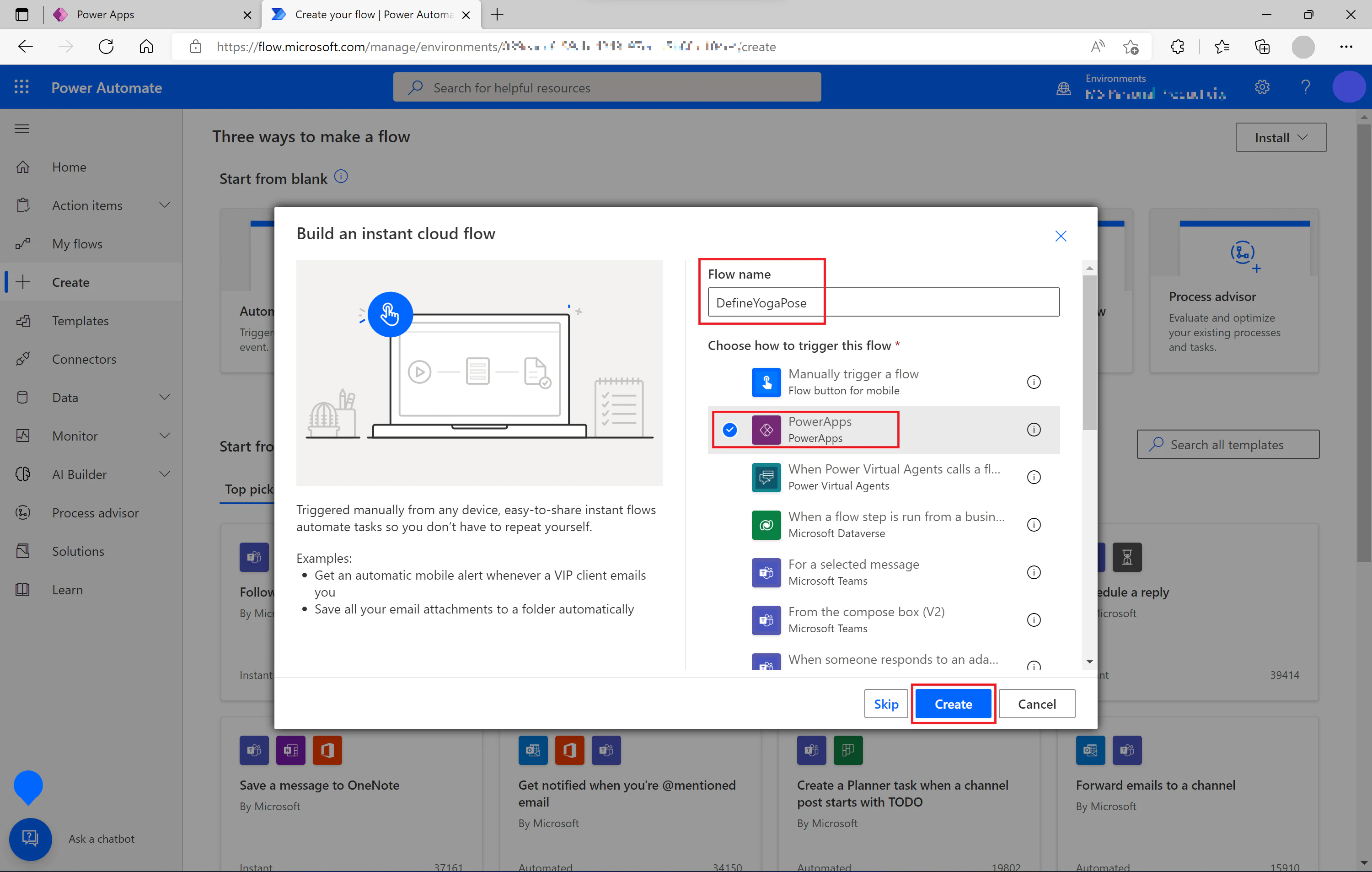
Task: Expand Monitor section chevron
Action: click(165, 436)
